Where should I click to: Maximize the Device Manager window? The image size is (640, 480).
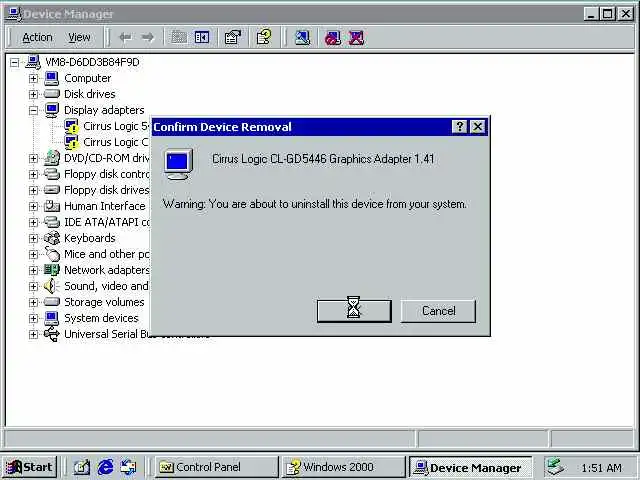pyautogui.click(x=607, y=14)
